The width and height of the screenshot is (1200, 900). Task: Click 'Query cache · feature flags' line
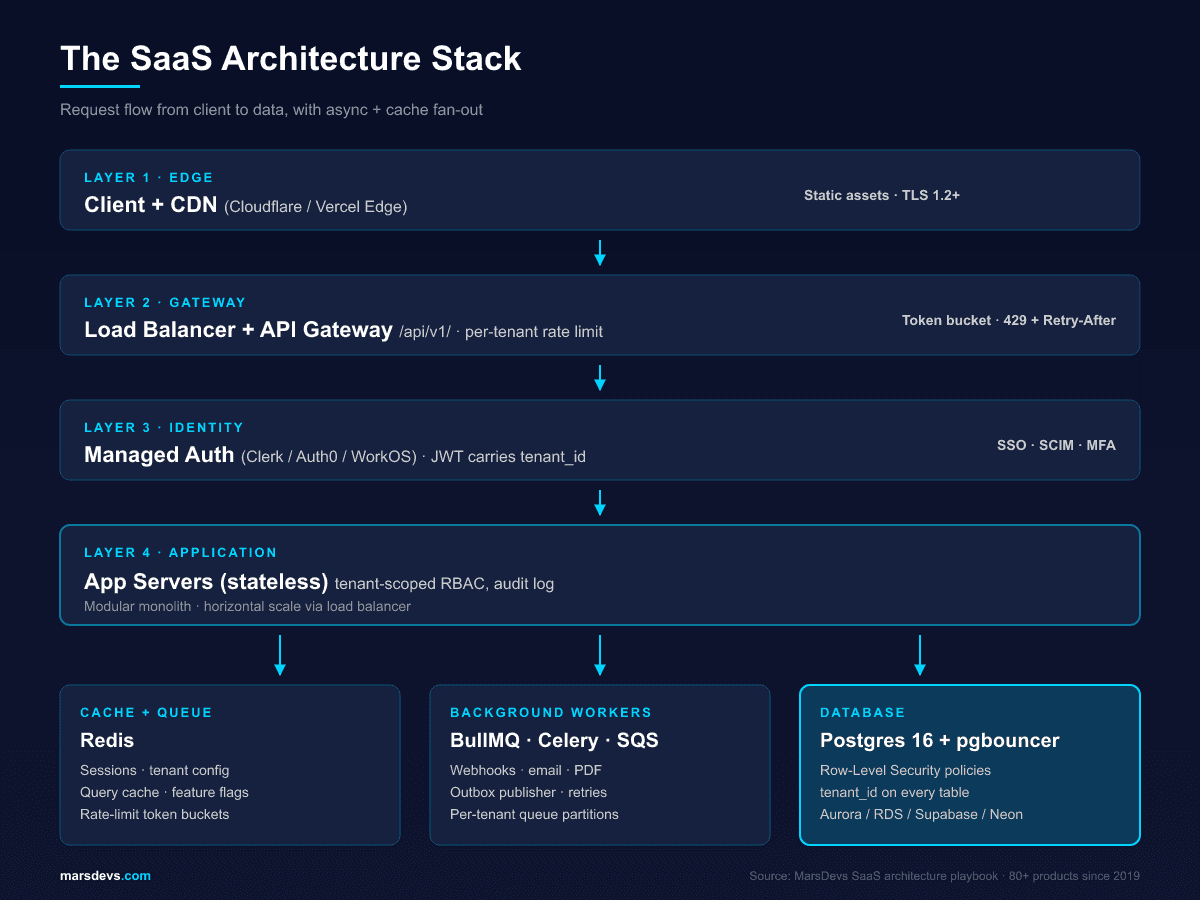pos(164,792)
